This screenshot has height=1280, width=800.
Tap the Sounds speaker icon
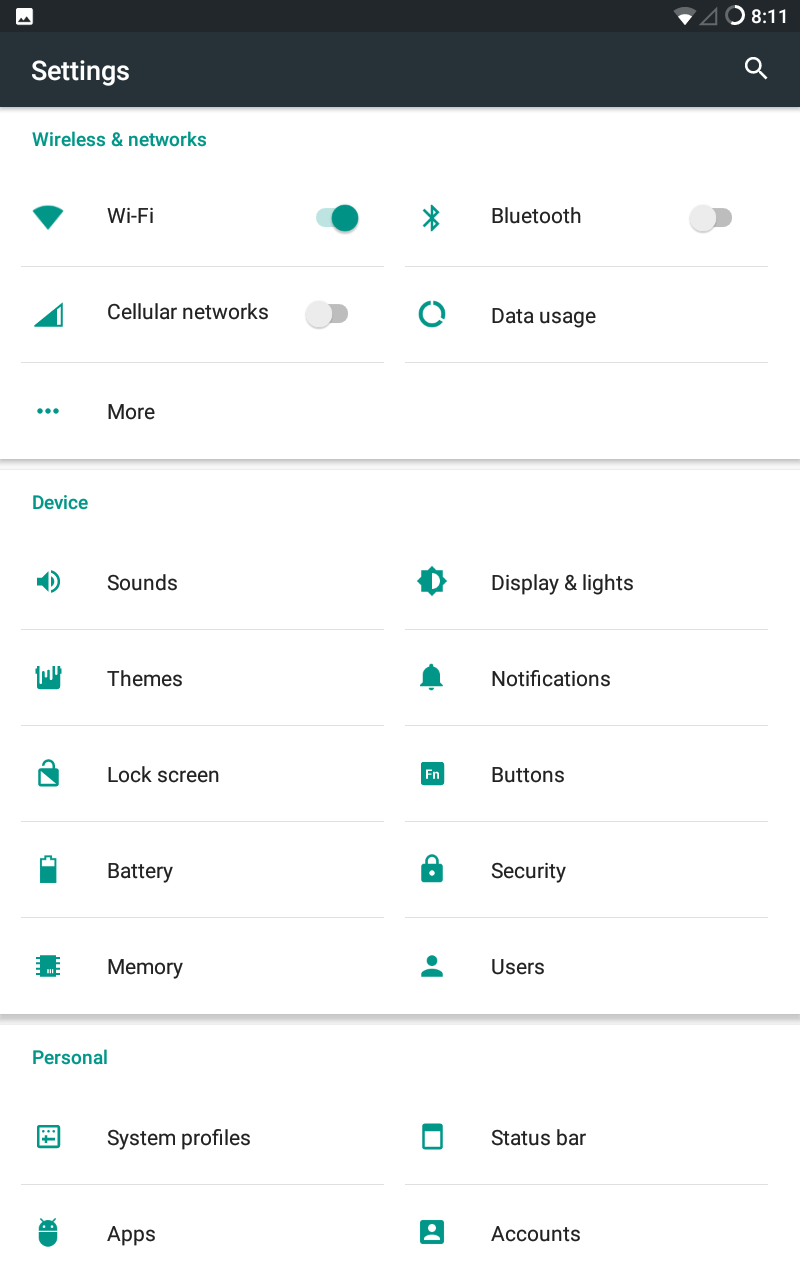click(48, 582)
